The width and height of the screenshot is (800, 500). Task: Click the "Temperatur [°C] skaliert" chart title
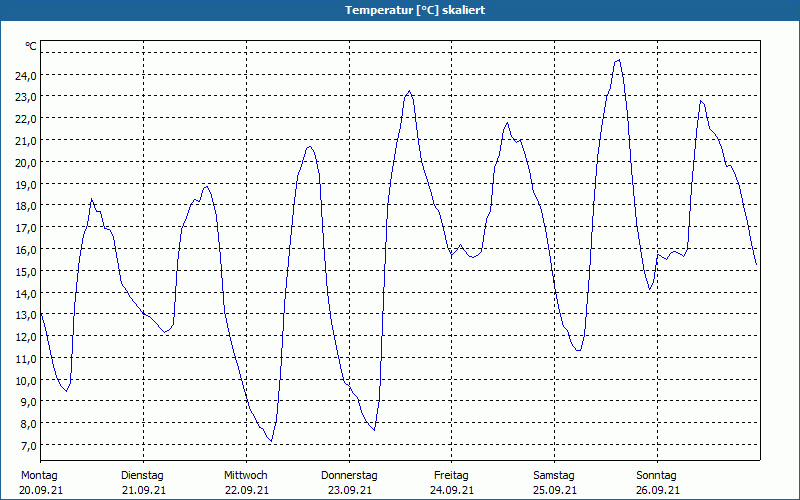(x=400, y=10)
